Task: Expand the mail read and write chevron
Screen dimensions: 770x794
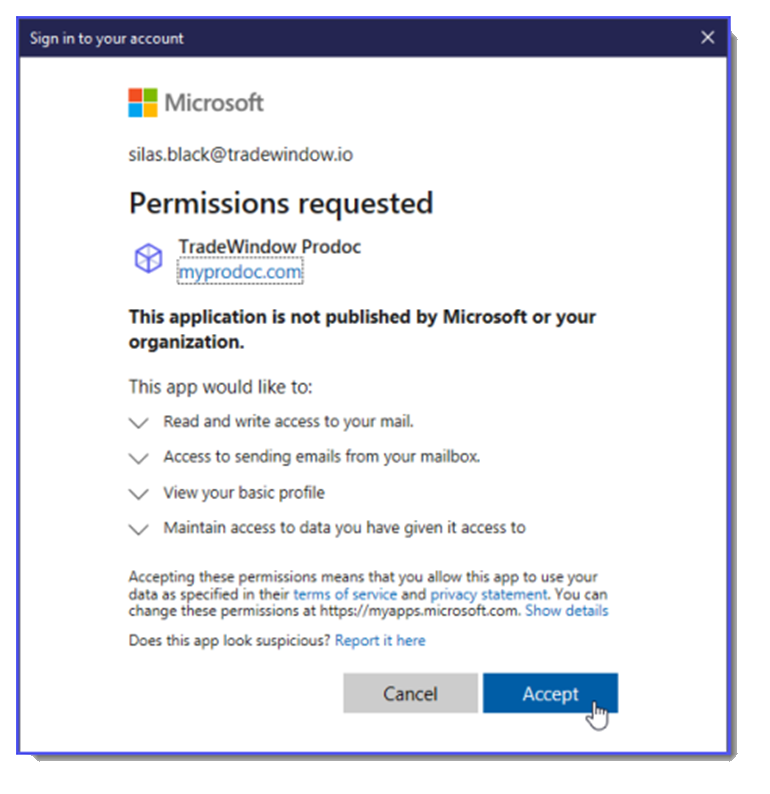Action: tap(138, 422)
